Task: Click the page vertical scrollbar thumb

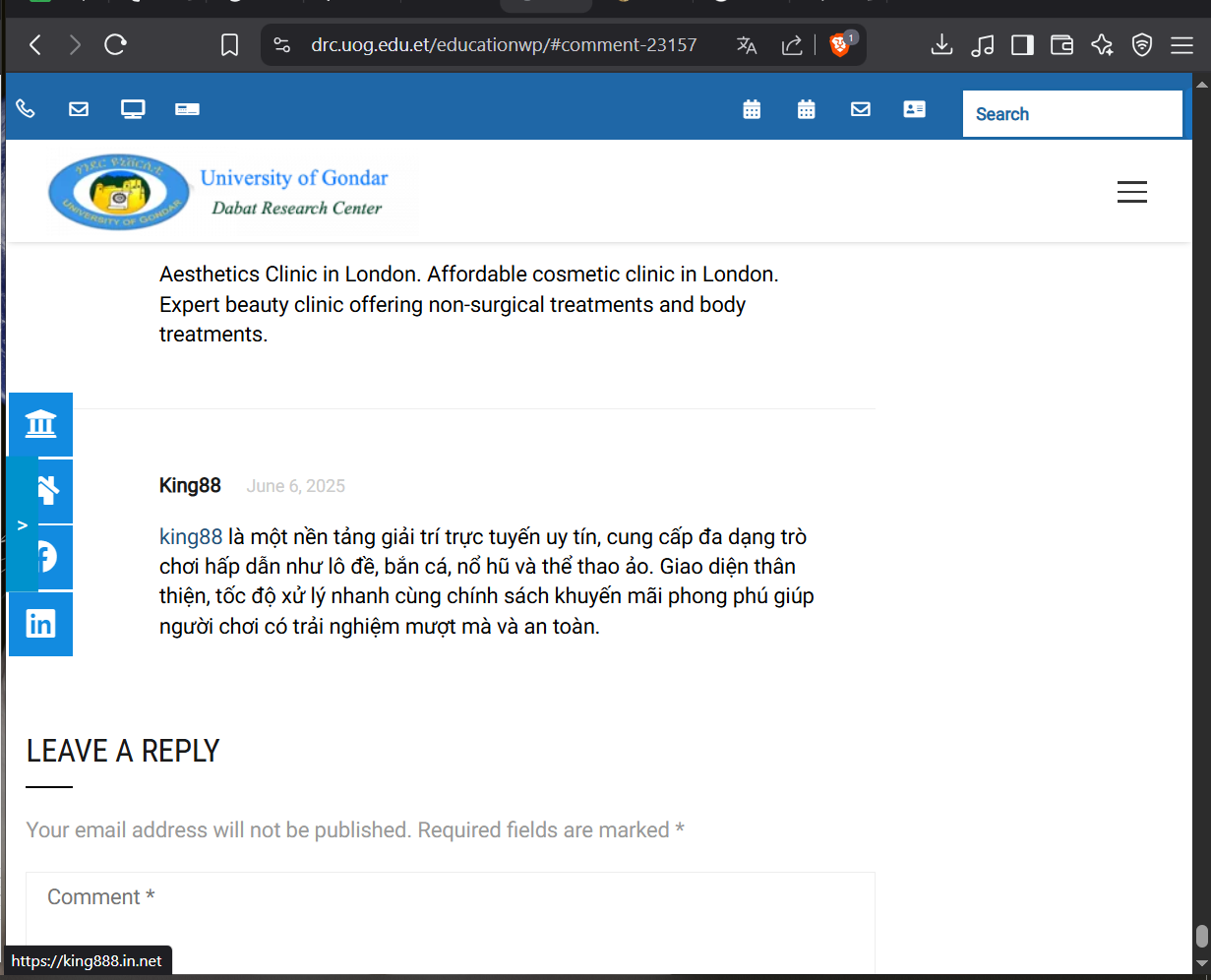Action: tap(1201, 936)
